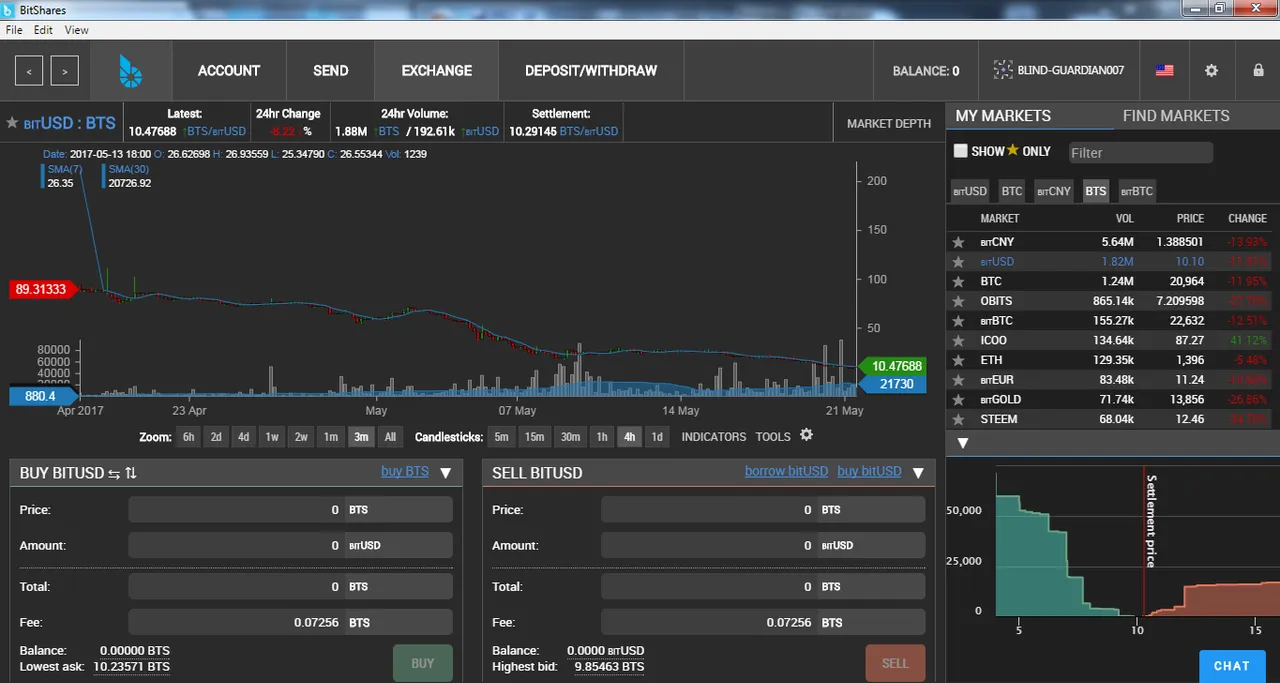Click the Lowest ask 10.23571 BTS value
Image resolution: width=1280 pixels, height=683 pixels.
coord(132,667)
